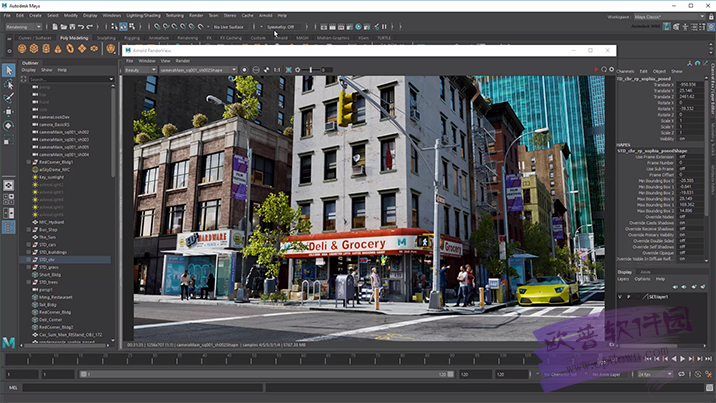Click Channels in Channel Box
The width and height of the screenshot is (716, 403).
pyautogui.click(x=625, y=71)
